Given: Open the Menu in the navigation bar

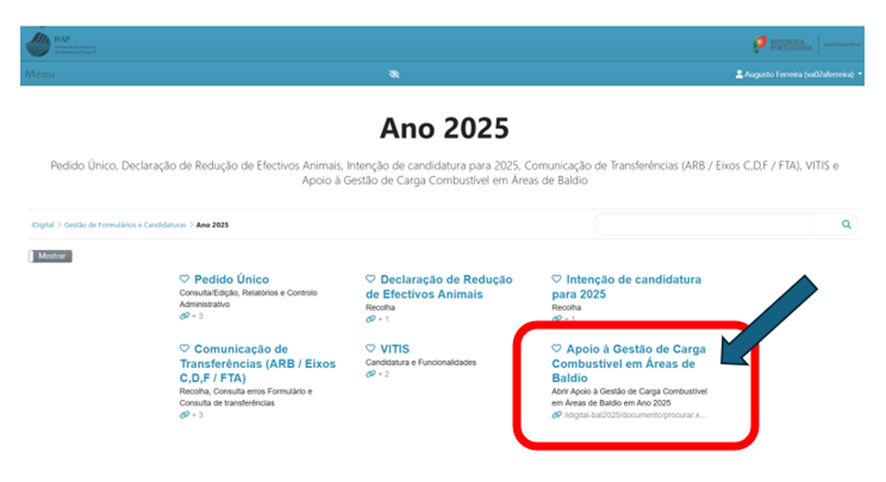Looking at the screenshot, I should tap(40, 75).
